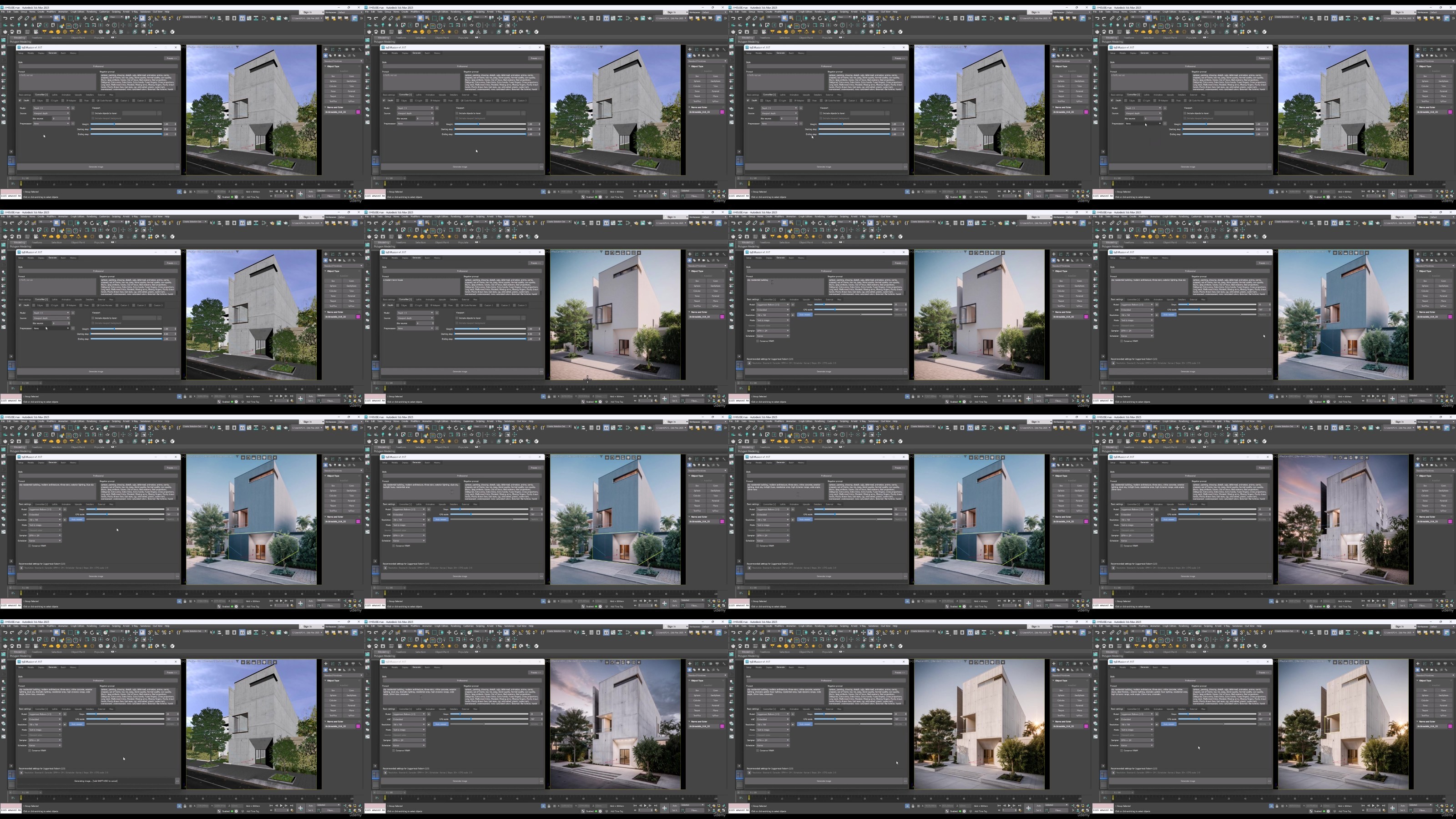
Task: Open Sign In dropdown in 'Generating image…' frame
Action: point(312,626)
